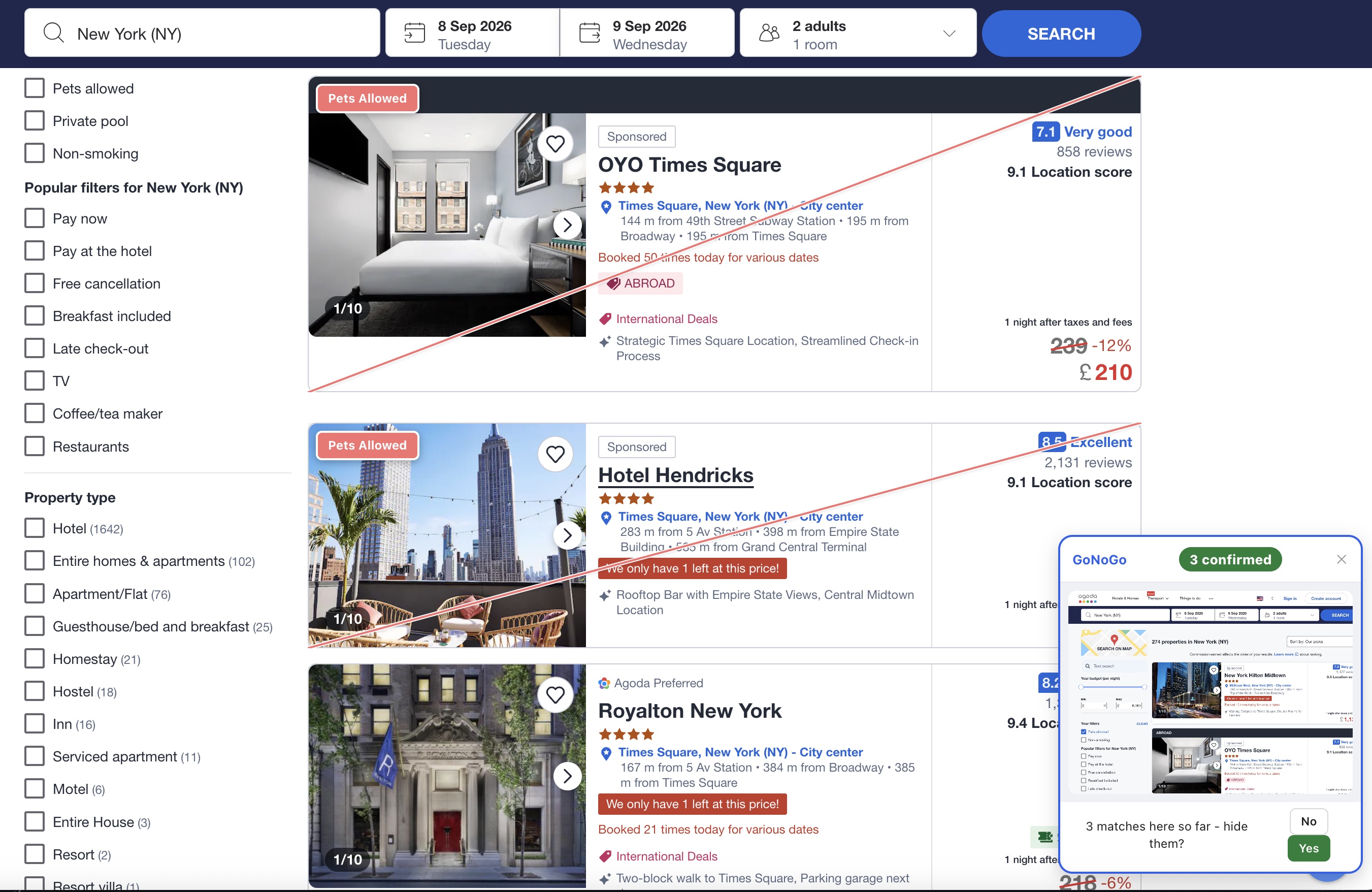This screenshot has height=892, width=1372.
Task: Click the International Deals tag icon on Royalton
Action: click(x=605, y=856)
